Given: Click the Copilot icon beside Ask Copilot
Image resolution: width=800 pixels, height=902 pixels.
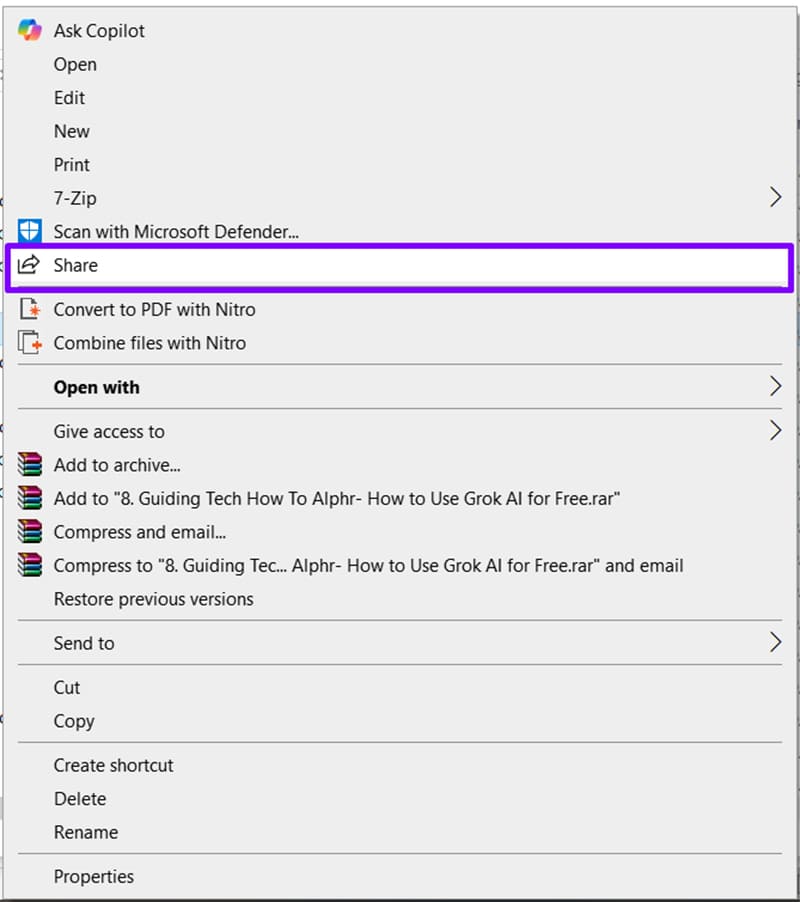Looking at the screenshot, I should click(29, 30).
